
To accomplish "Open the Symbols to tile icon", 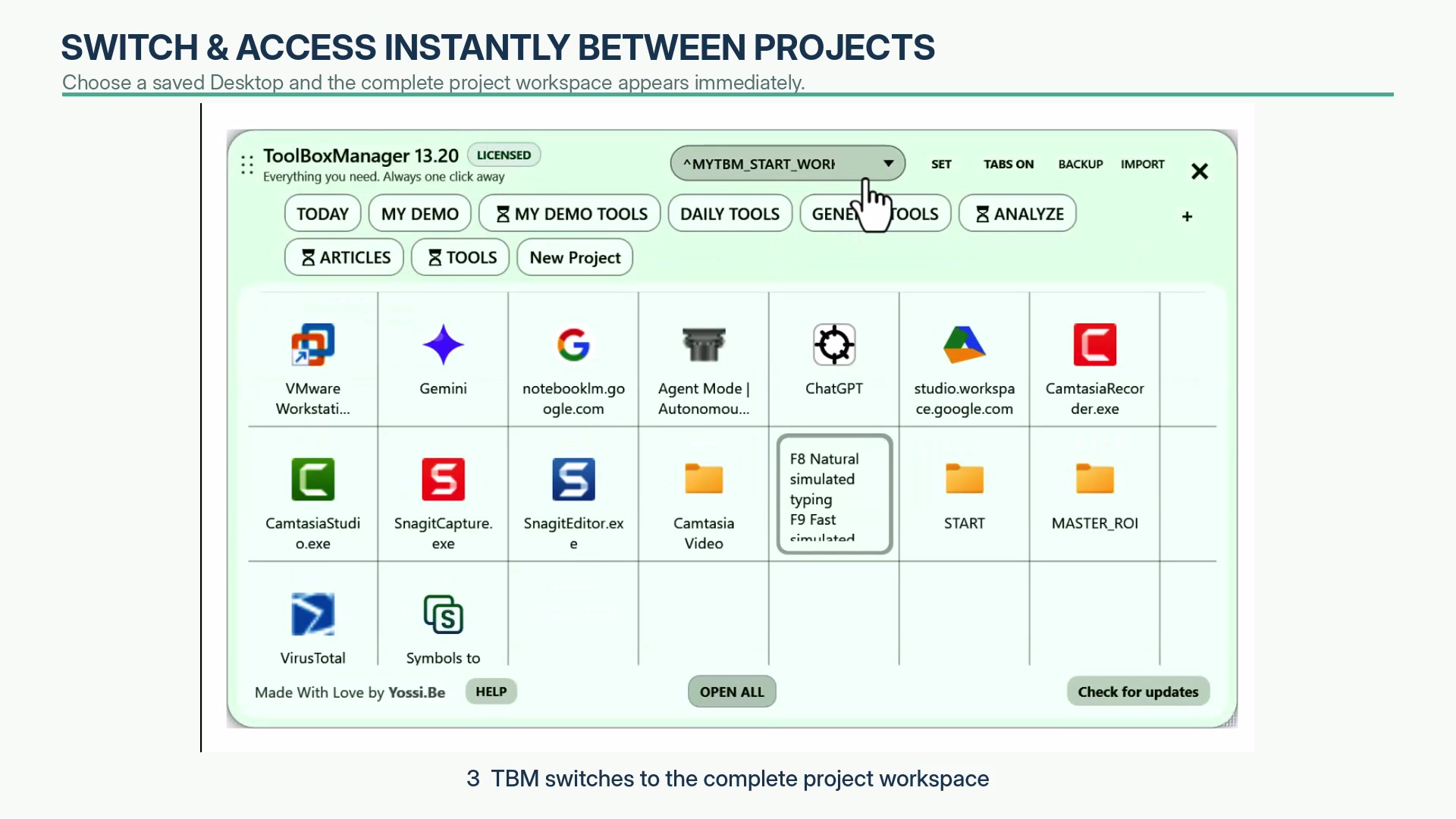I will (x=443, y=614).
